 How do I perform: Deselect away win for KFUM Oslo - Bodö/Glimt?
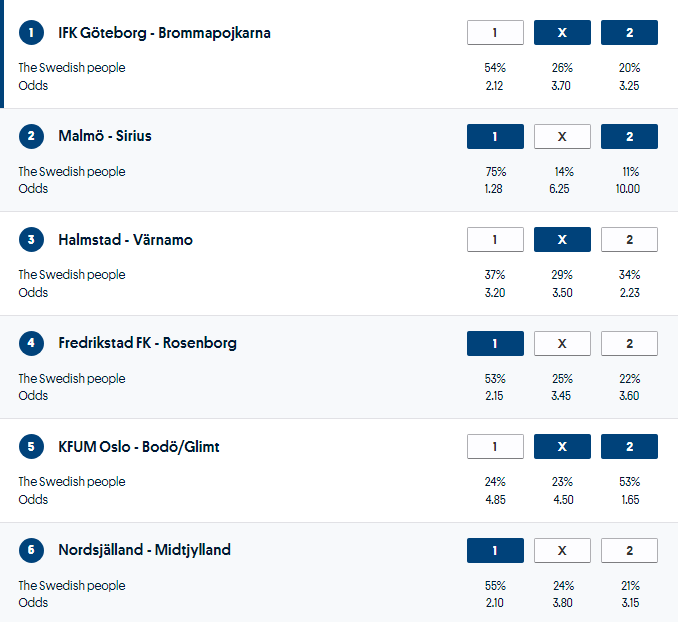[629, 447]
